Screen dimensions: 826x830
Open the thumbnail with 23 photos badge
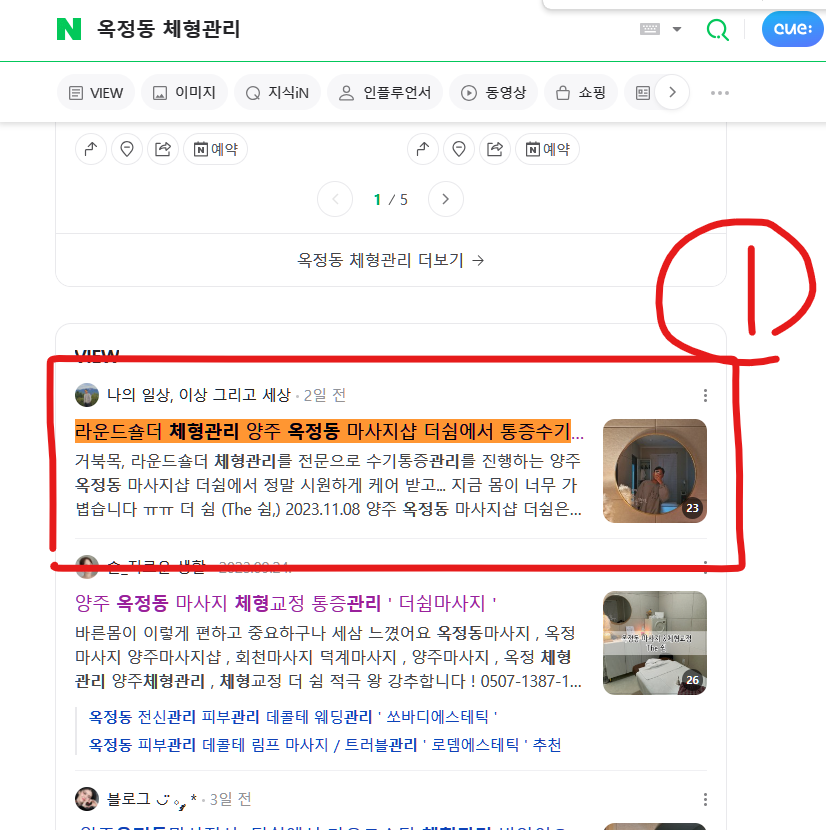point(655,471)
